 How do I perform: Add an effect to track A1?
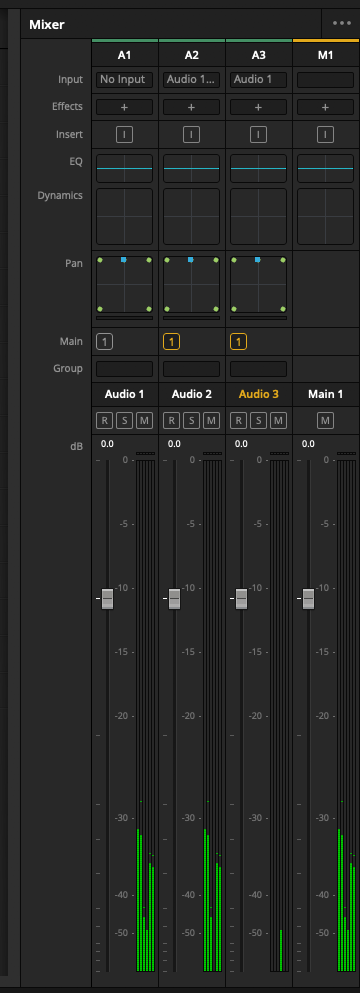(124, 107)
